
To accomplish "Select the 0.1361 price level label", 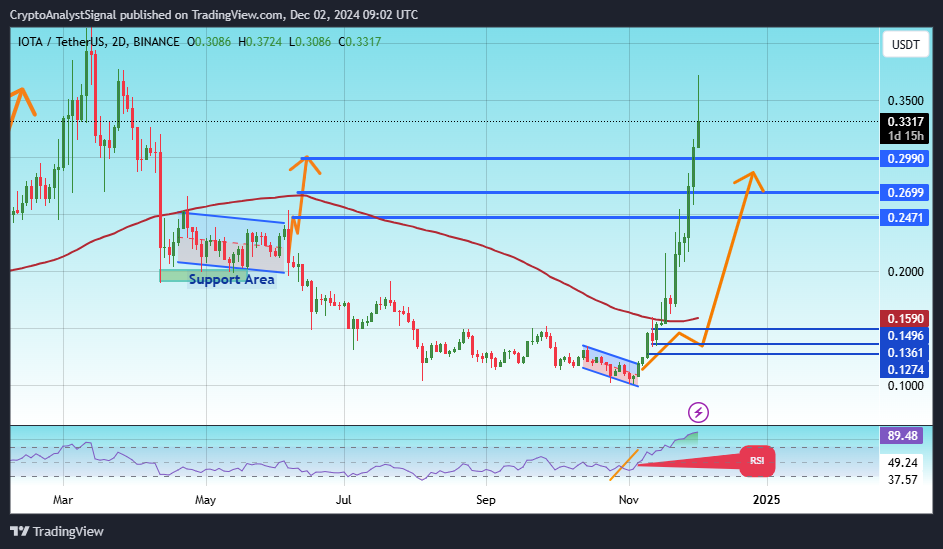I will (x=905, y=352).
